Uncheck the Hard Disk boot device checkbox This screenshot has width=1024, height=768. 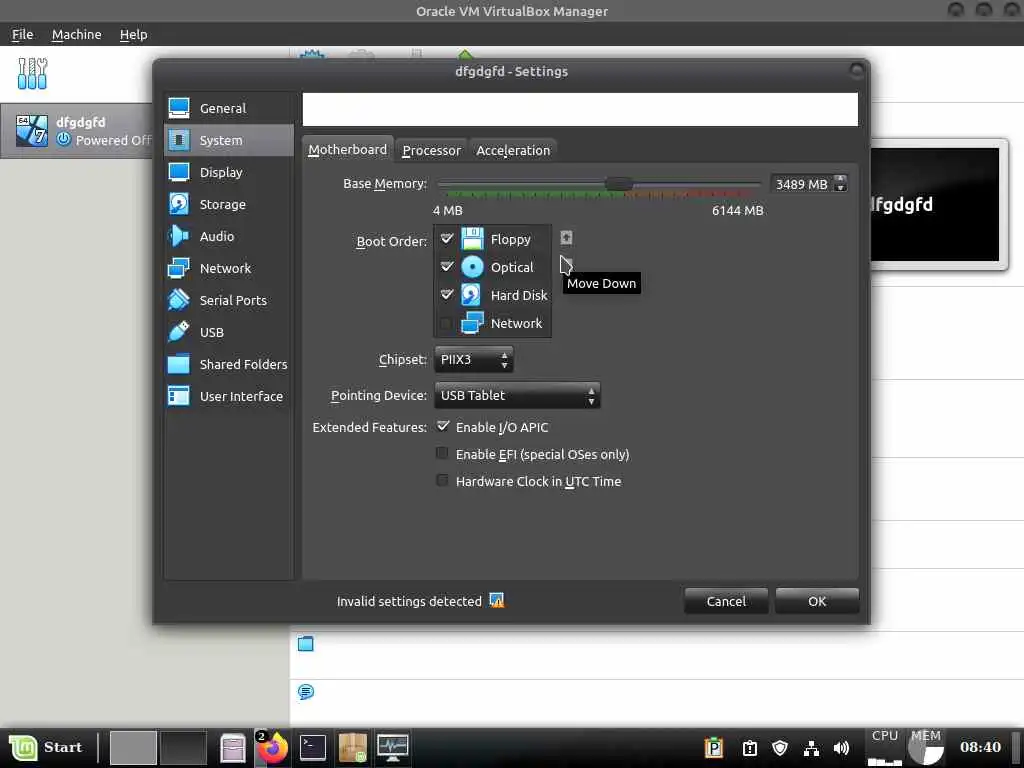(447, 295)
